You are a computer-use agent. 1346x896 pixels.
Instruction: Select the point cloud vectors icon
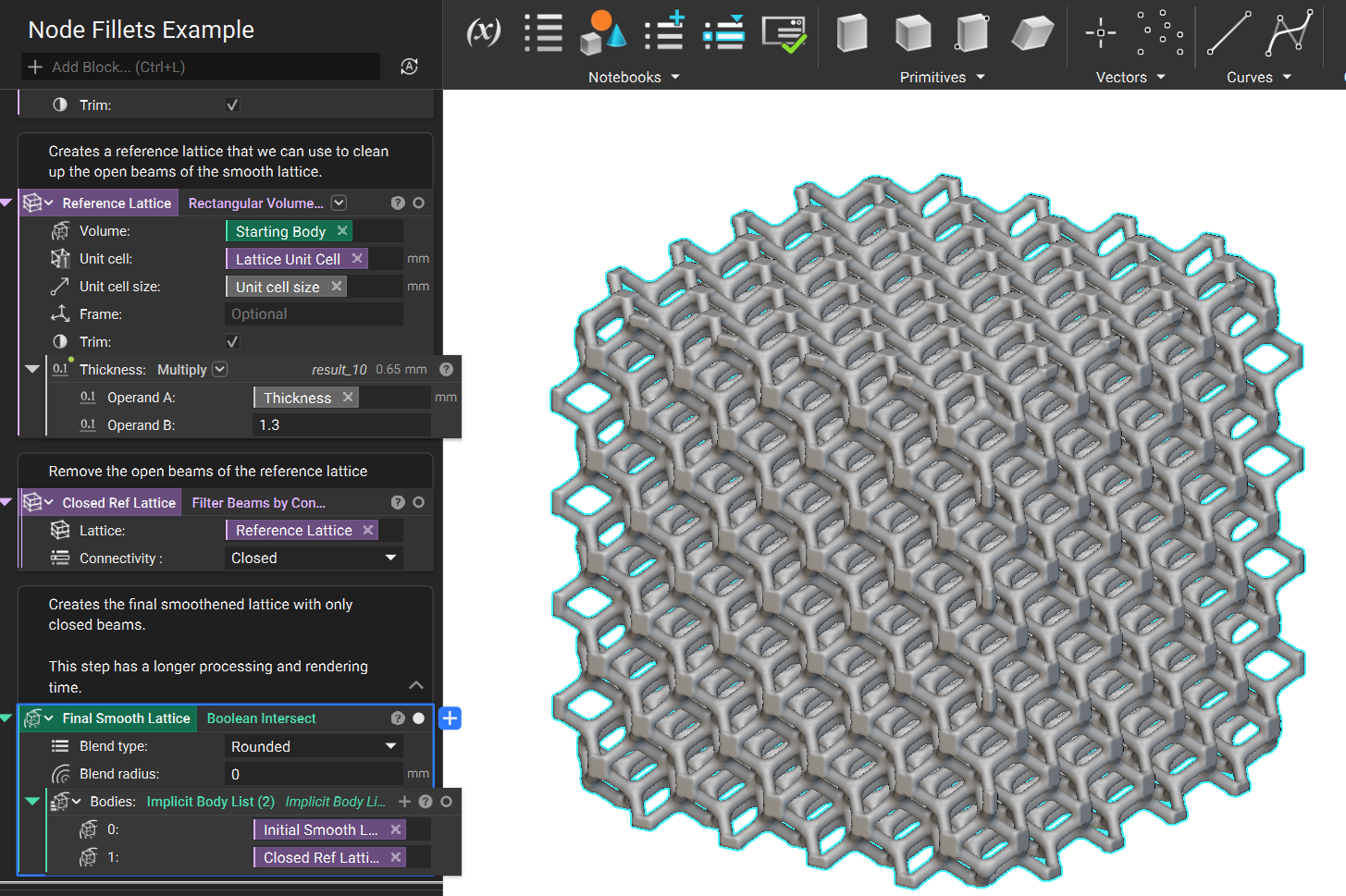[1159, 32]
